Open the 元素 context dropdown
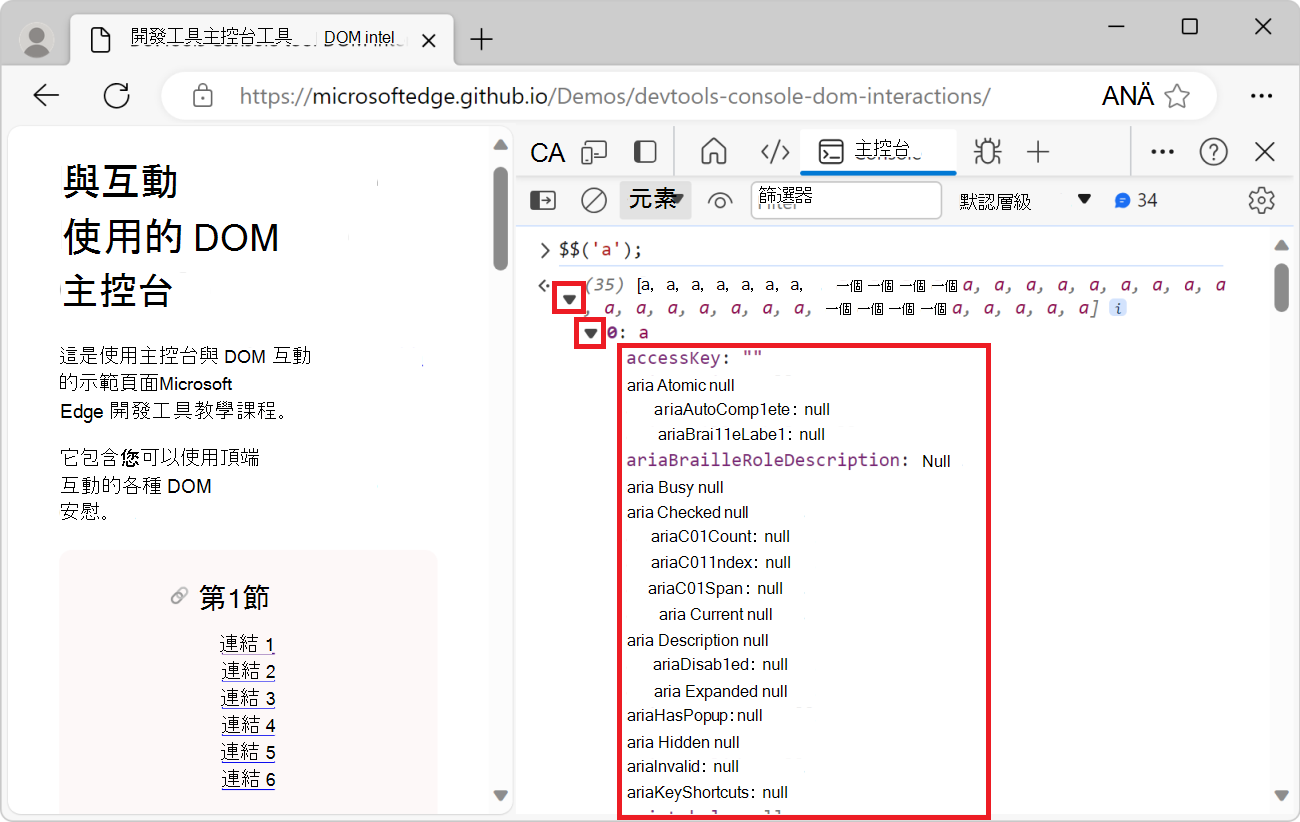1300x822 pixels. 656,200
